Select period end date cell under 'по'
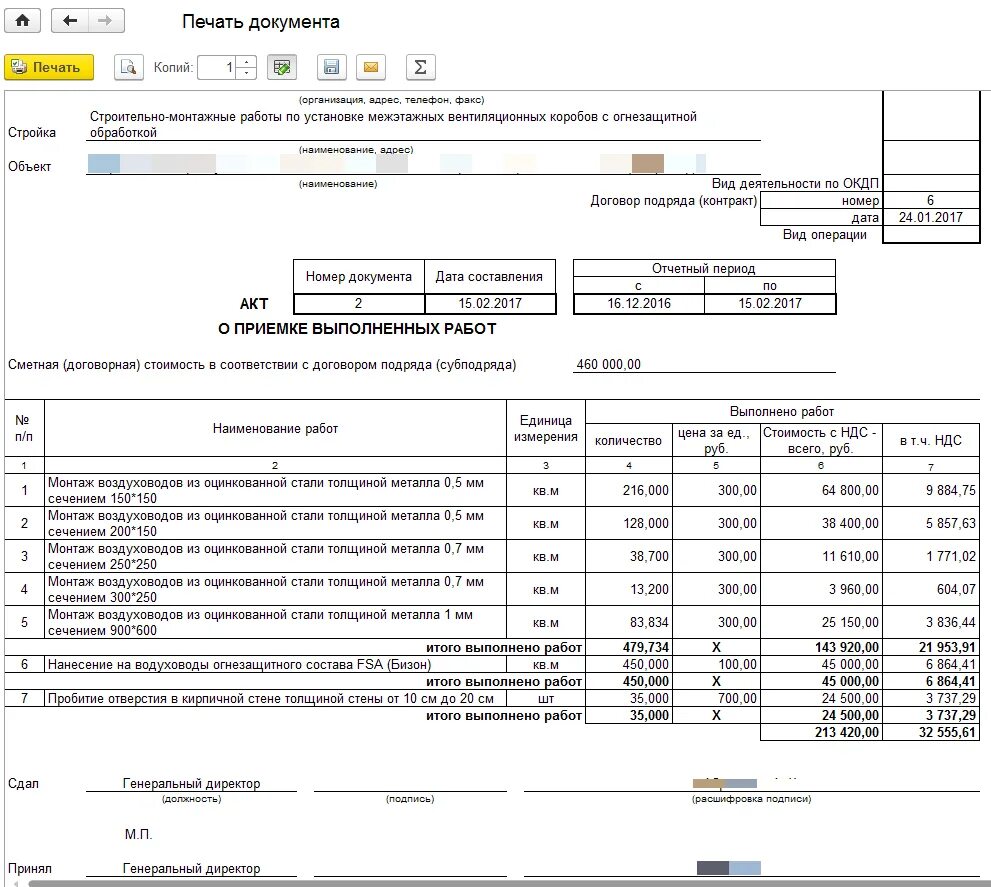Image resolution: width=991 pixels, height=887 pixels. click(770, 303)
